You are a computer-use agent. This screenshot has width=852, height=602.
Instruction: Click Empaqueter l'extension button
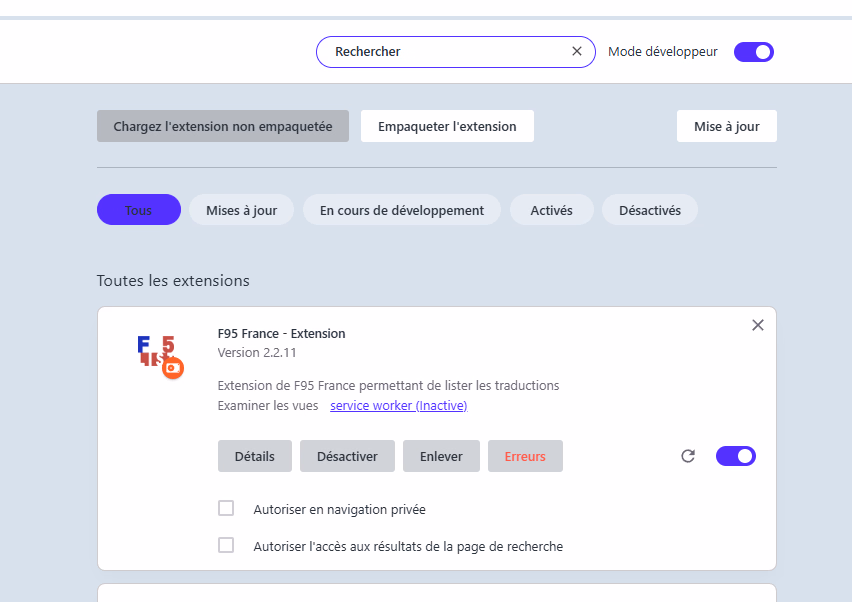(447, 126)
